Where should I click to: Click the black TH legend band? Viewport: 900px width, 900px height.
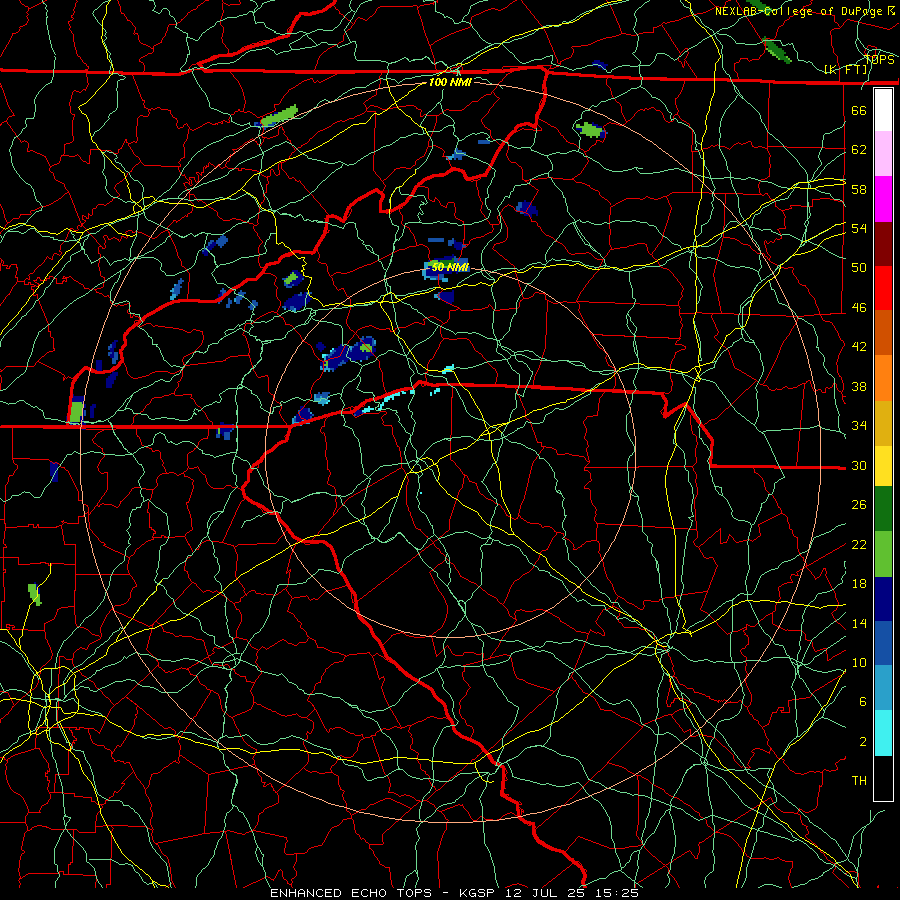(x=883, y=778)
